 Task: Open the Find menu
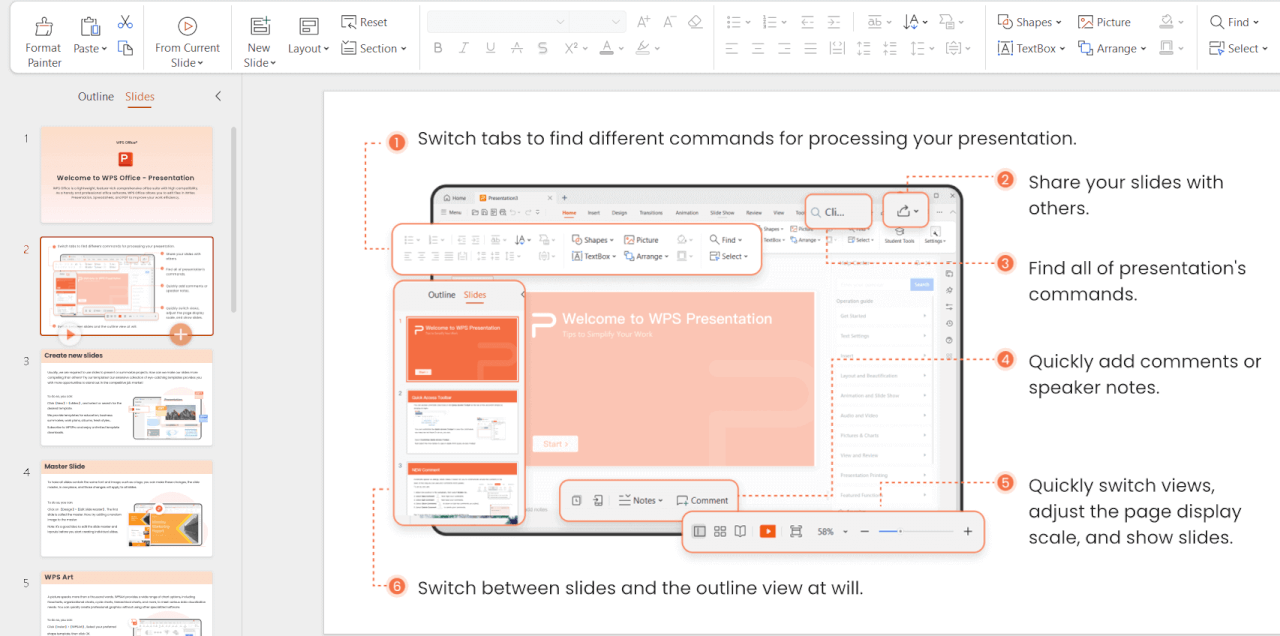(1235, 22)
